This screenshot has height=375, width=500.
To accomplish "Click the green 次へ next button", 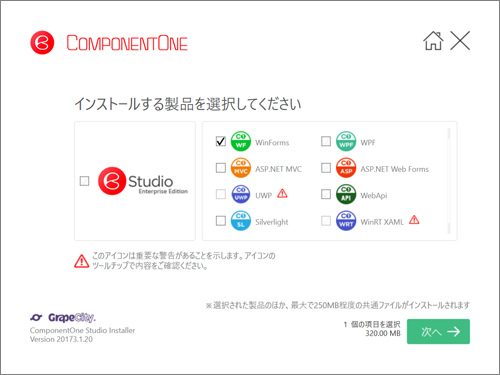I will [438, 331].
